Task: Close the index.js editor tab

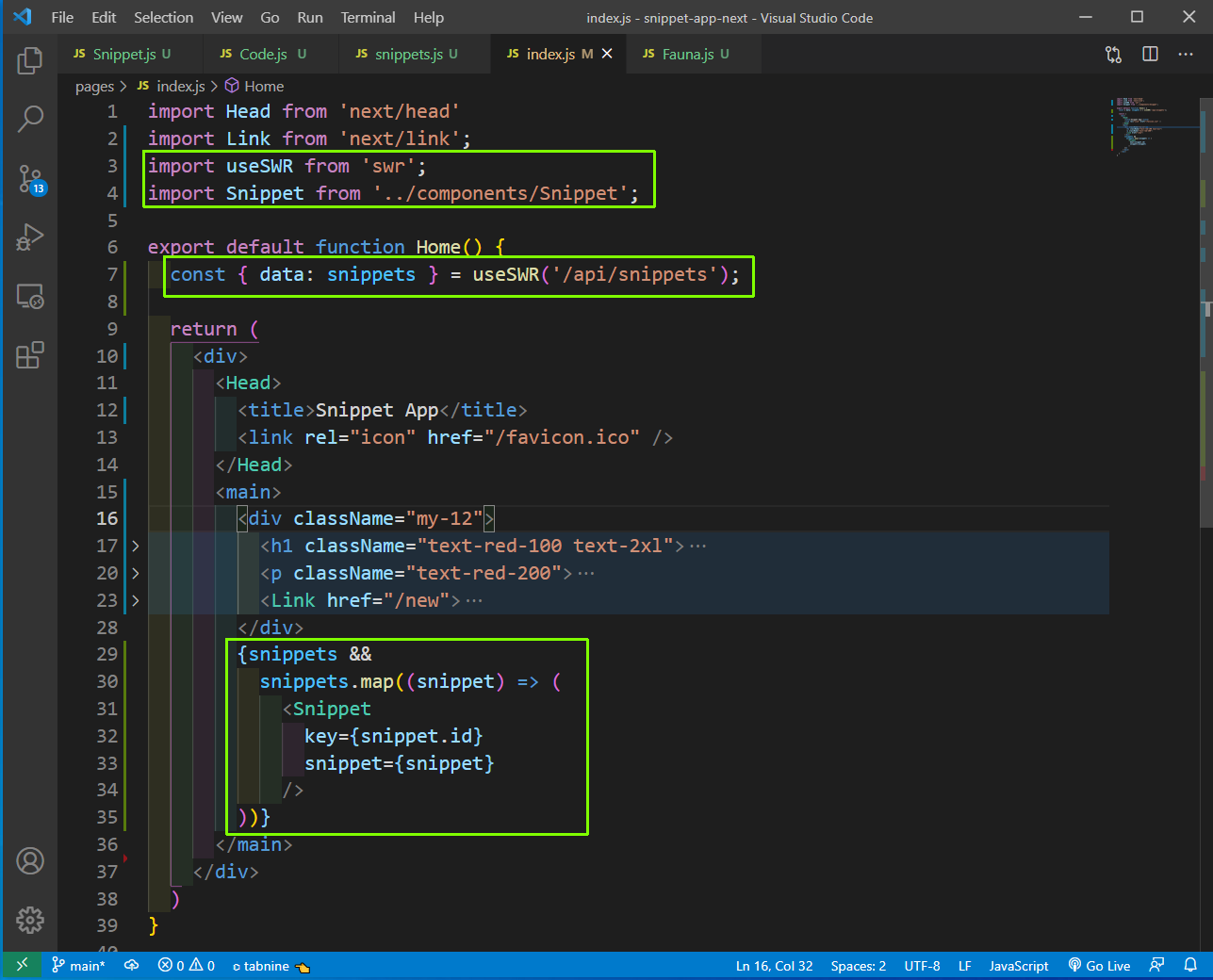Action: click(x=607, y=54)
